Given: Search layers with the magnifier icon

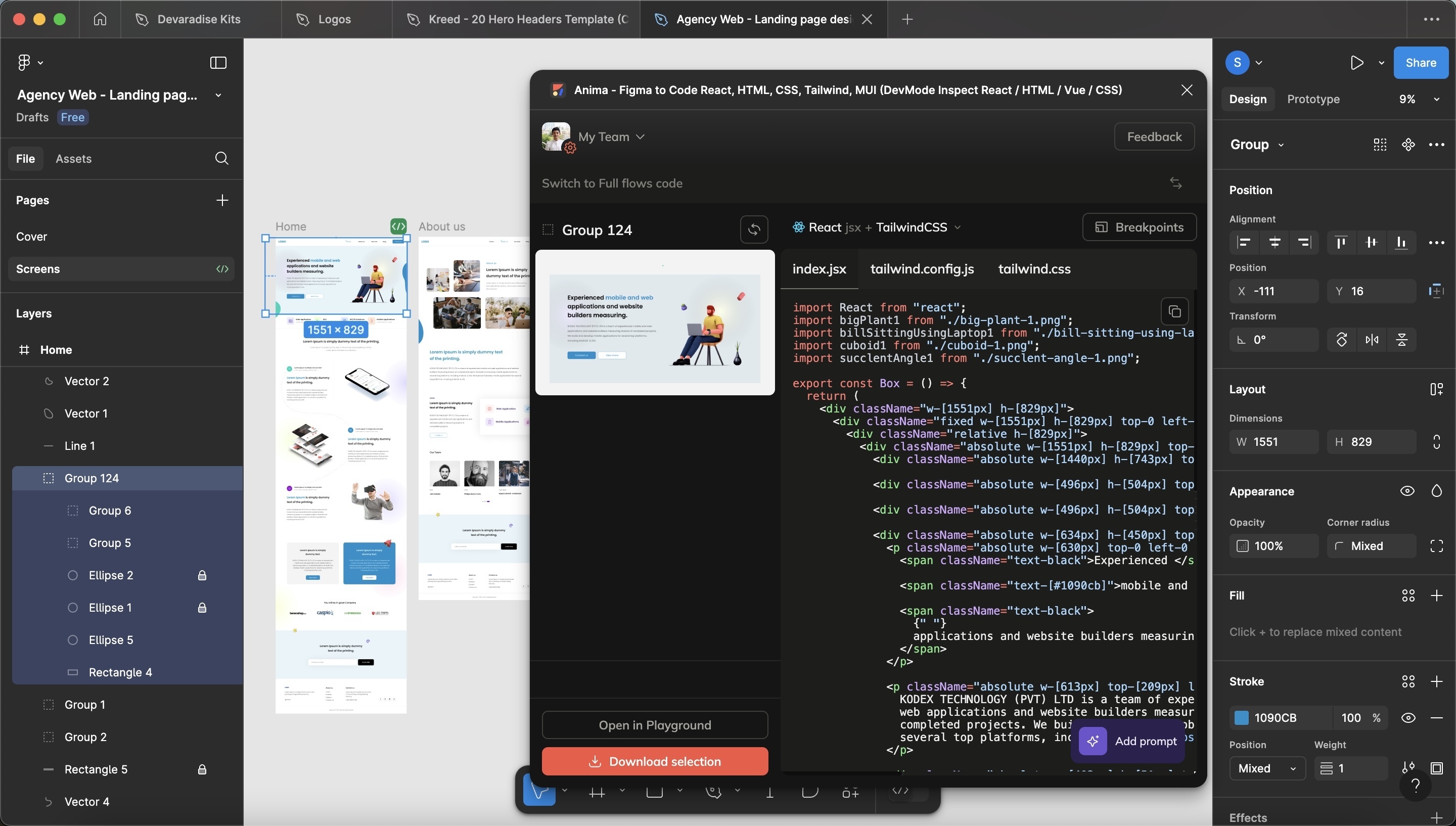Looking at the screenshot, I should click(x=222, y=158).
